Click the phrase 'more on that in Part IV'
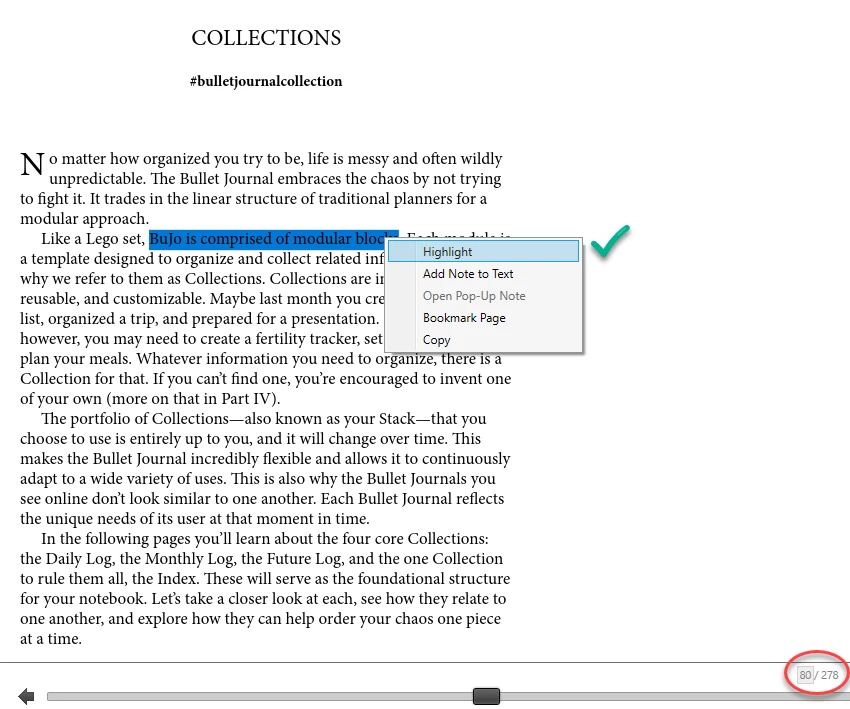The image size is (850, 709). (190, 398)
